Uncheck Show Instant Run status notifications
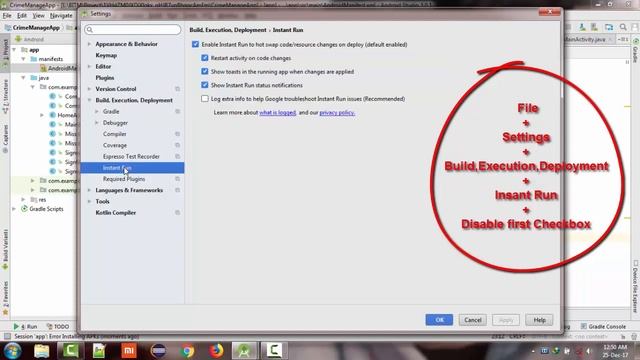 pyautogui.click(x=205, y=85)
